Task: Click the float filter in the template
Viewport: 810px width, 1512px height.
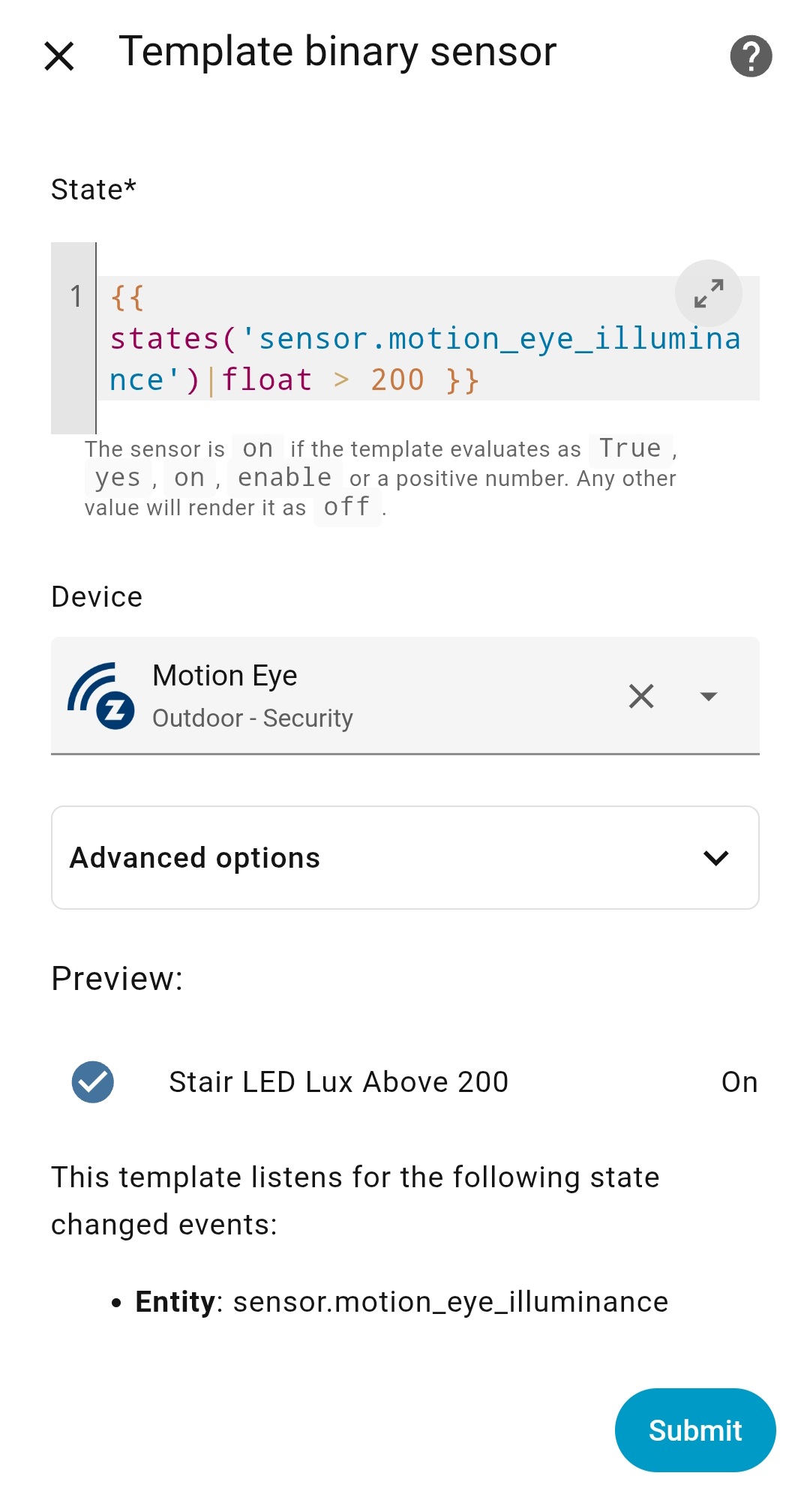Action: pyautogui.click(x=267, y=380)
